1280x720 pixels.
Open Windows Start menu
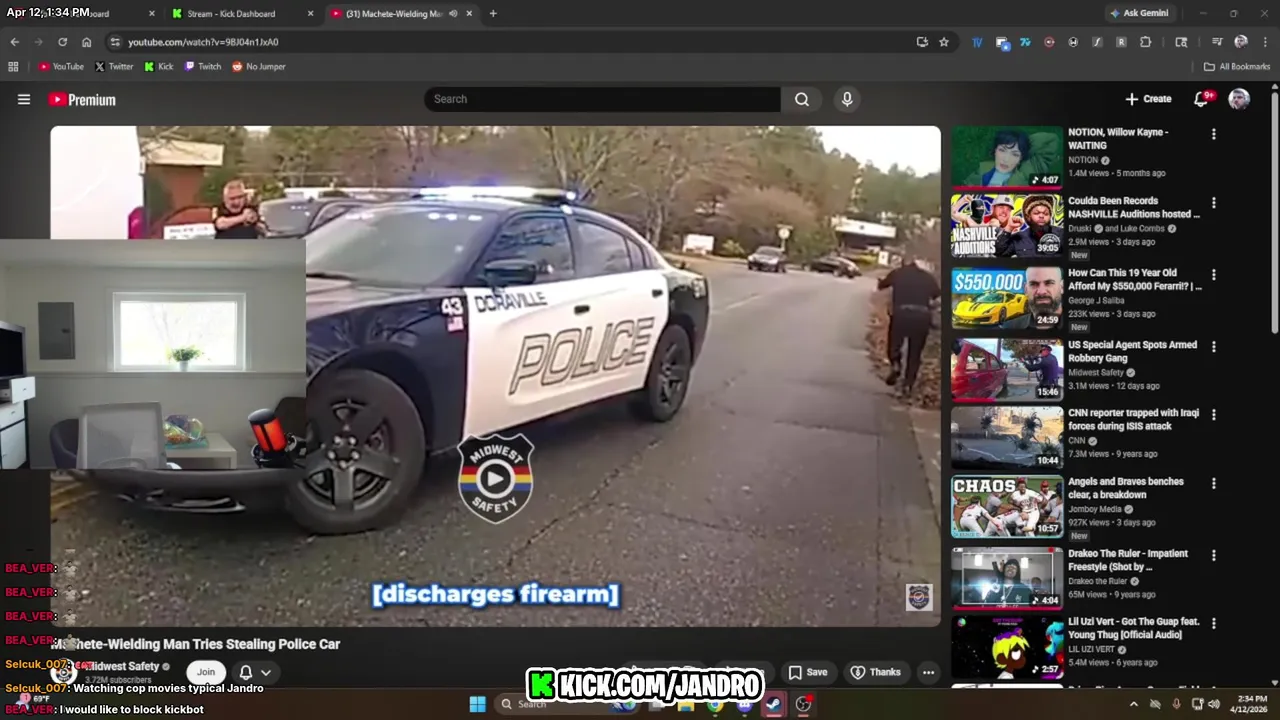pos(477,704)
